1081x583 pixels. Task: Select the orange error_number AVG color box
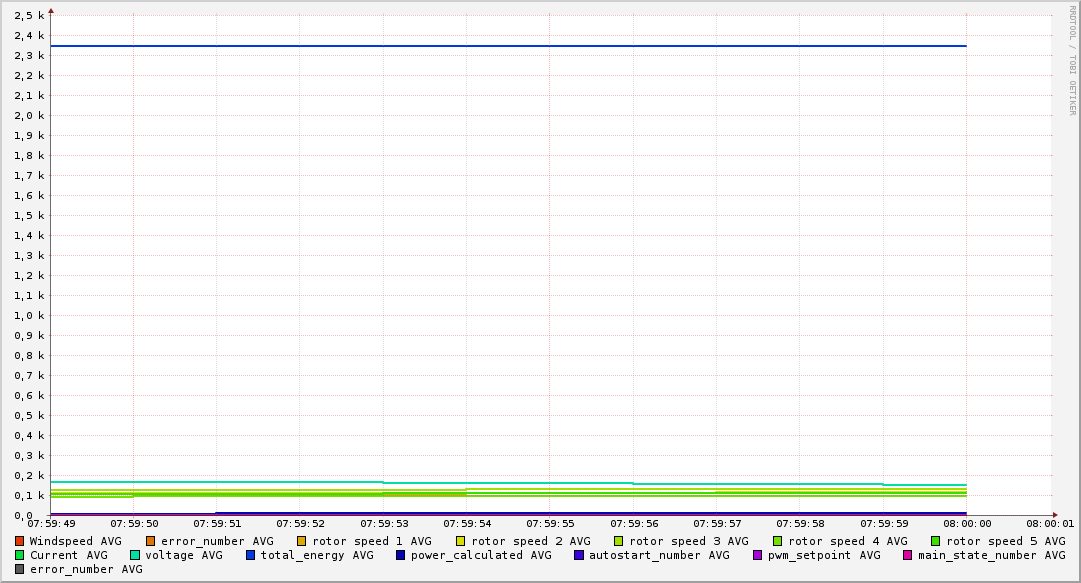pyautogui.click(x=150, y=541)
